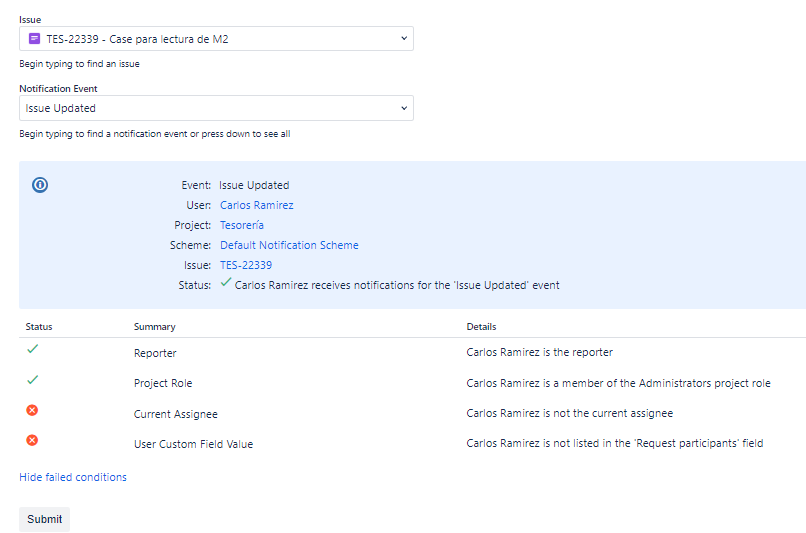Screen dimensions: 806x533
Task: Click 'Carlos Ramirez is the reporter' detail text
Action: point(539,352)
